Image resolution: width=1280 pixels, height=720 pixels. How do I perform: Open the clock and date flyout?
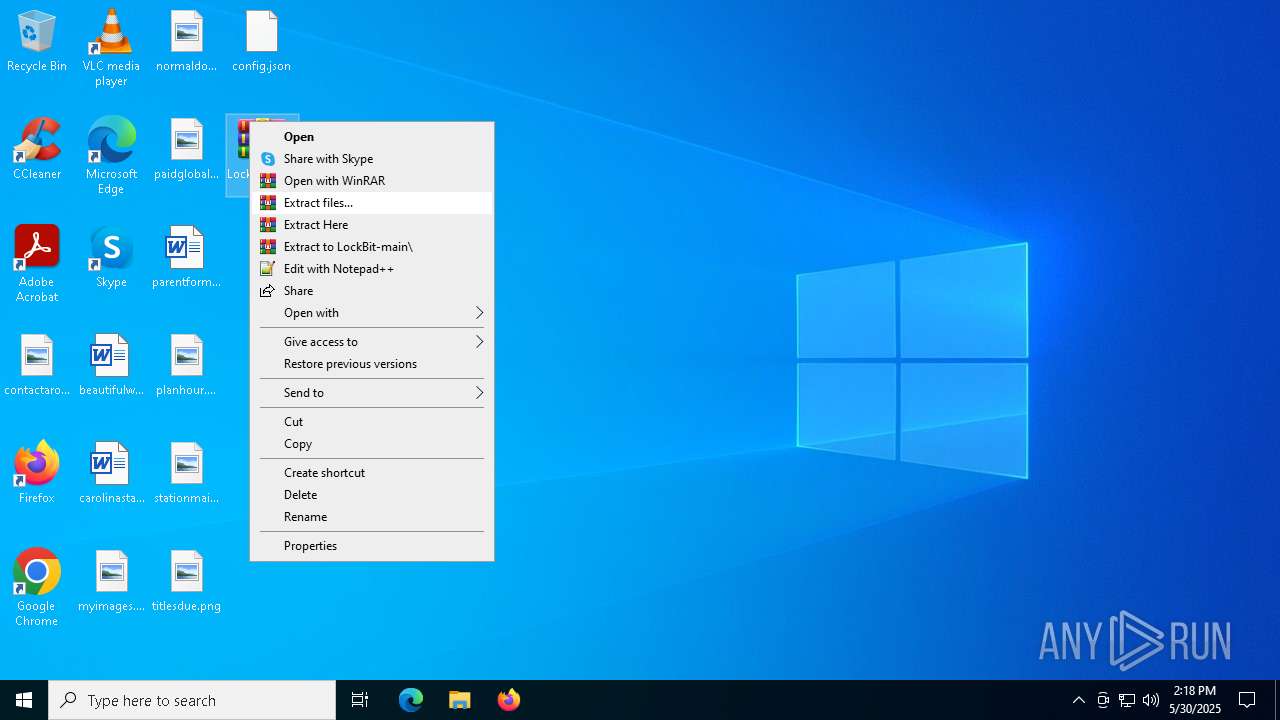coord(1195,700)
